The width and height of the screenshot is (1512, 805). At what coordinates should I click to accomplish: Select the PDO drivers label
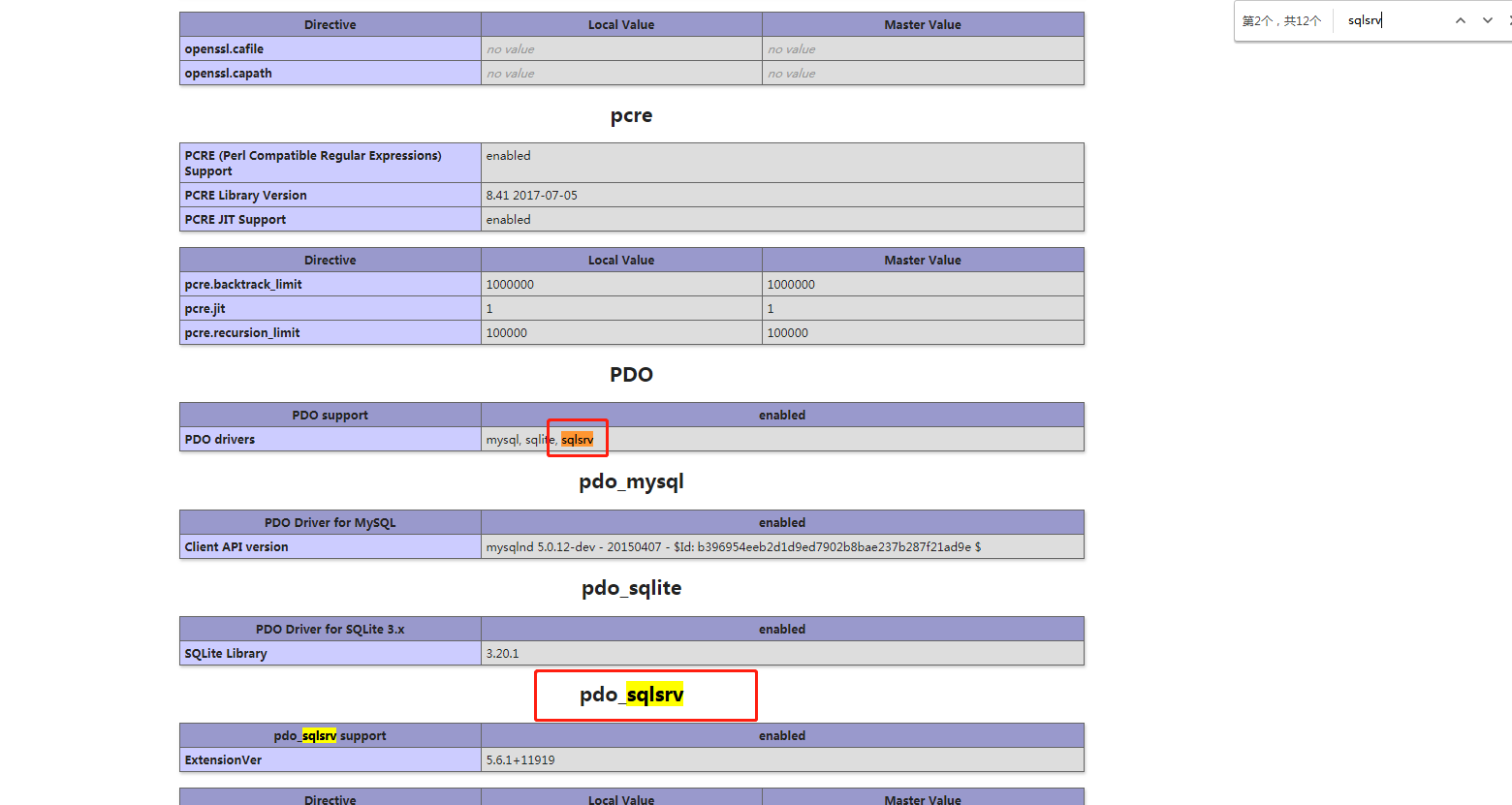point(220,440)
